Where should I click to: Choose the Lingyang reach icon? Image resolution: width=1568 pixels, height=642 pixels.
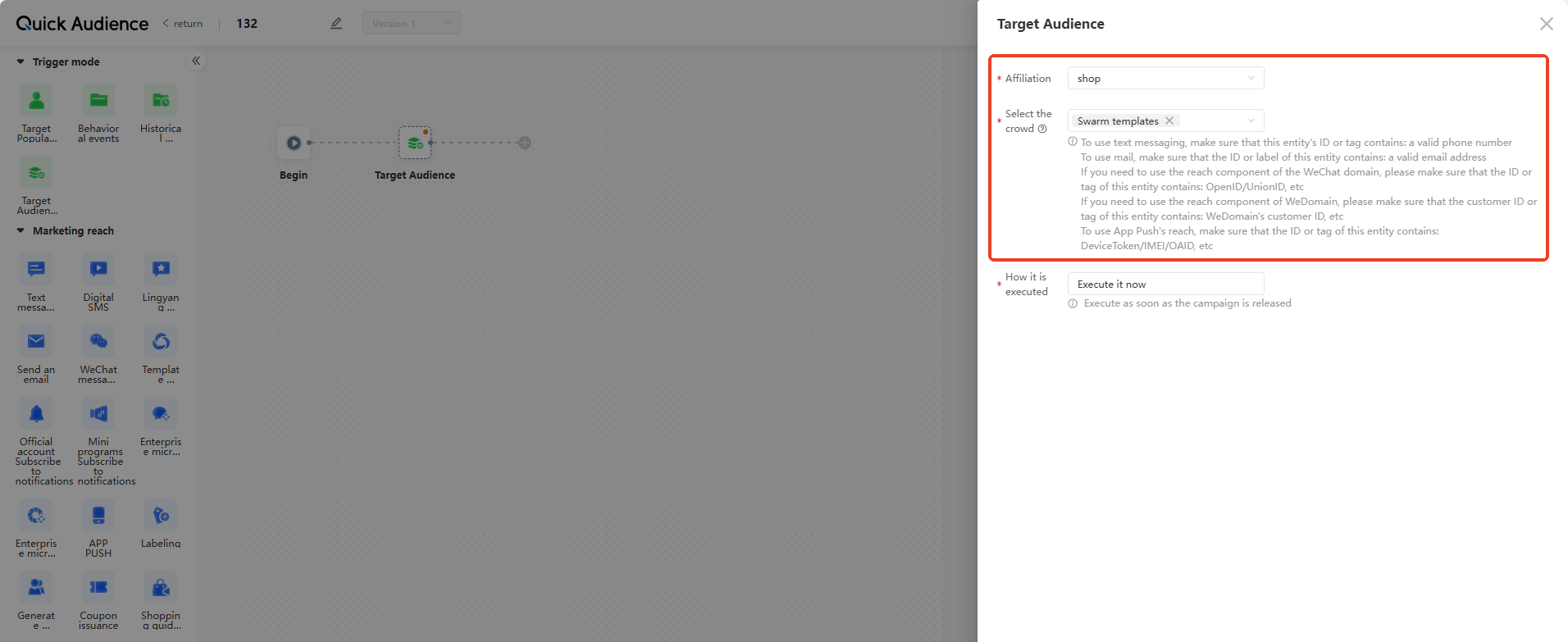click(x=161, y=269)
